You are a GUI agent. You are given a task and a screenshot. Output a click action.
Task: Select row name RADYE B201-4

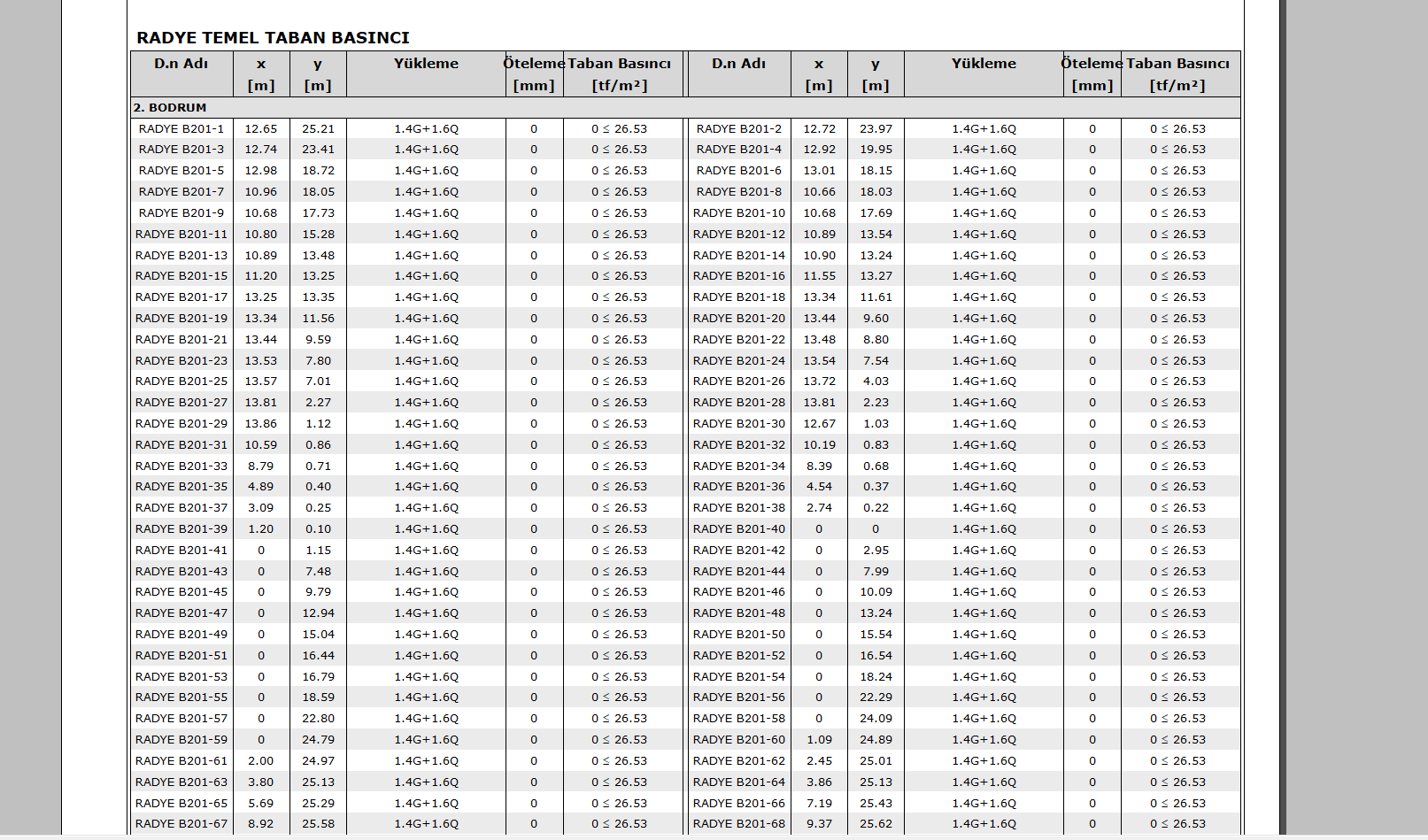point(739,150)
